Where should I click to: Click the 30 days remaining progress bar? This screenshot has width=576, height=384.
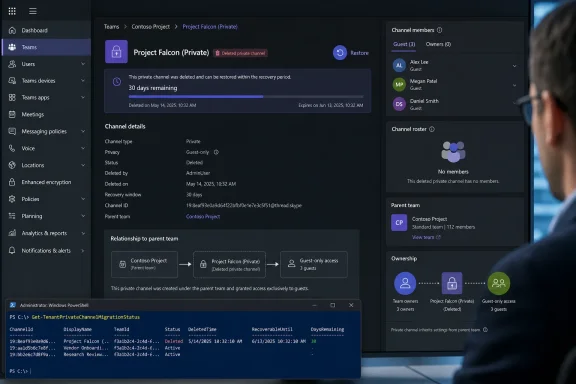246,96
